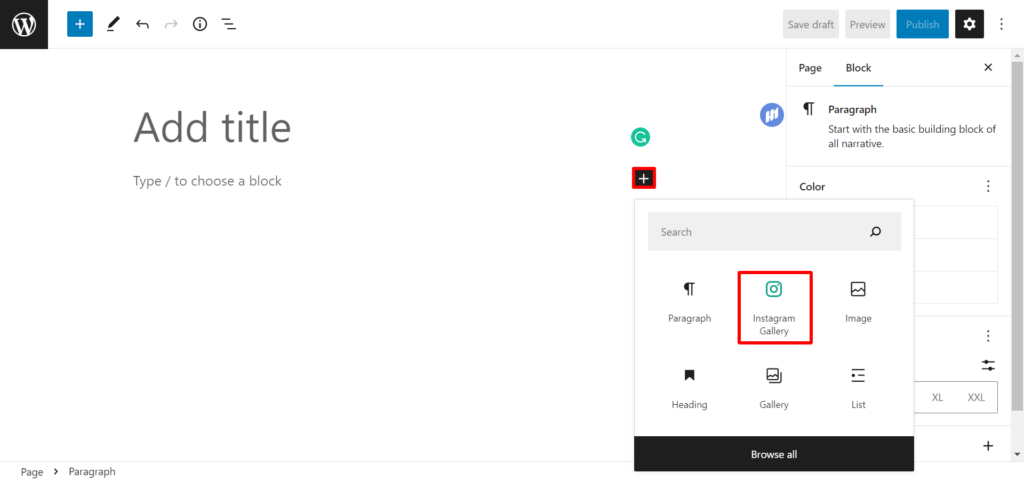1024x481 pixels.
Task: Click Browse all blocks
Action: point(774,454)
